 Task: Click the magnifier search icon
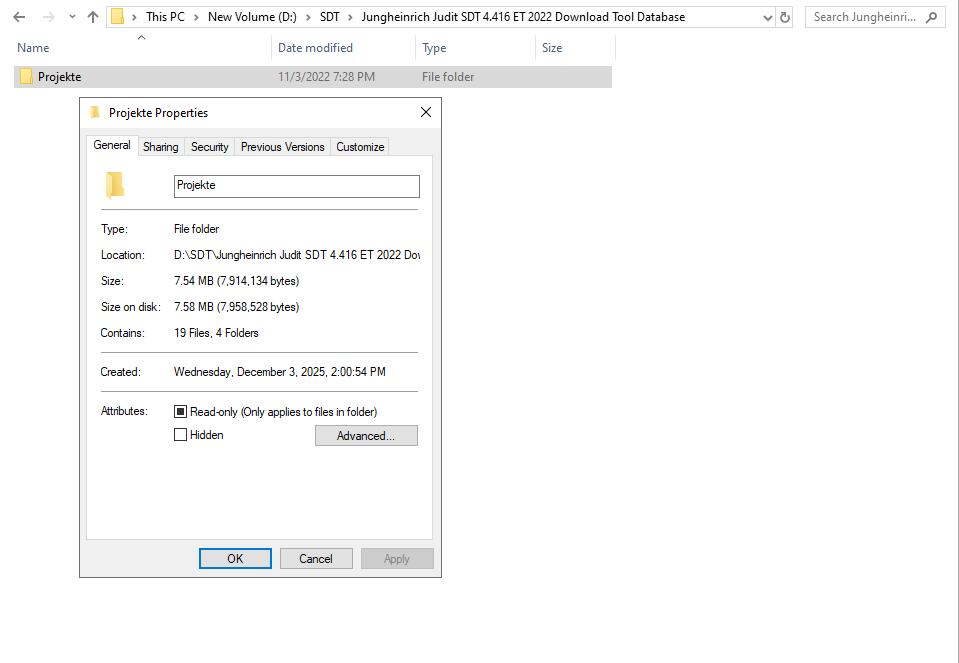pos(931,17)
